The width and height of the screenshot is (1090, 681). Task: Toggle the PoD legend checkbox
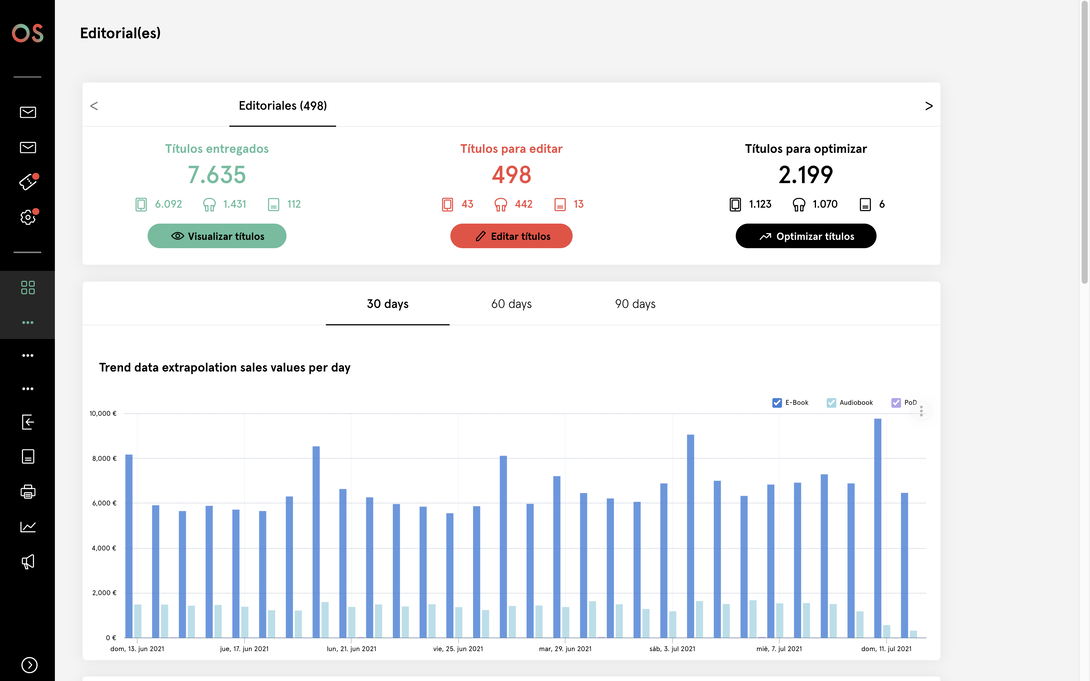coord(896,403)
